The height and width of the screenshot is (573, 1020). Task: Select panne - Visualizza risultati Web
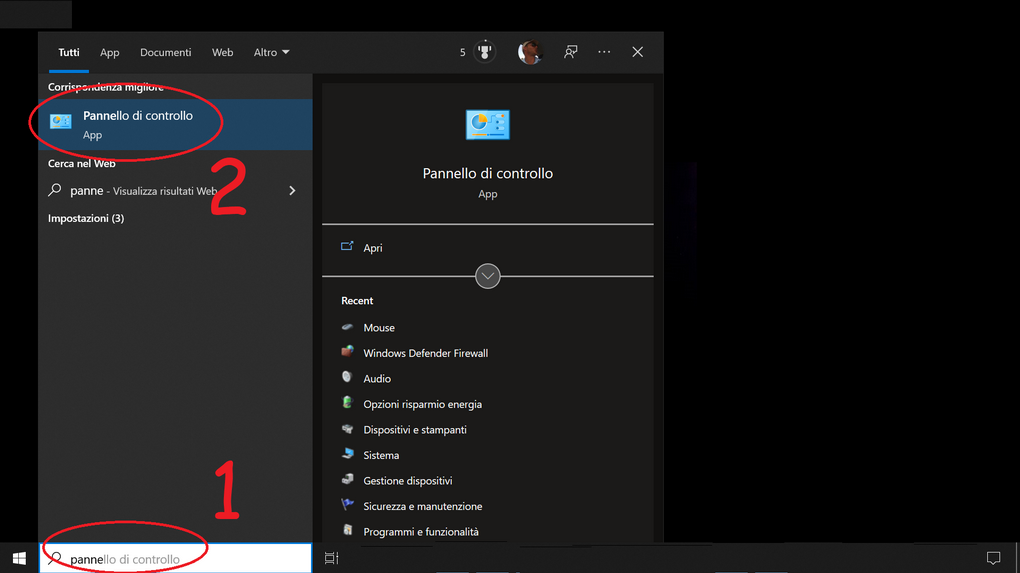click(175, 191)
